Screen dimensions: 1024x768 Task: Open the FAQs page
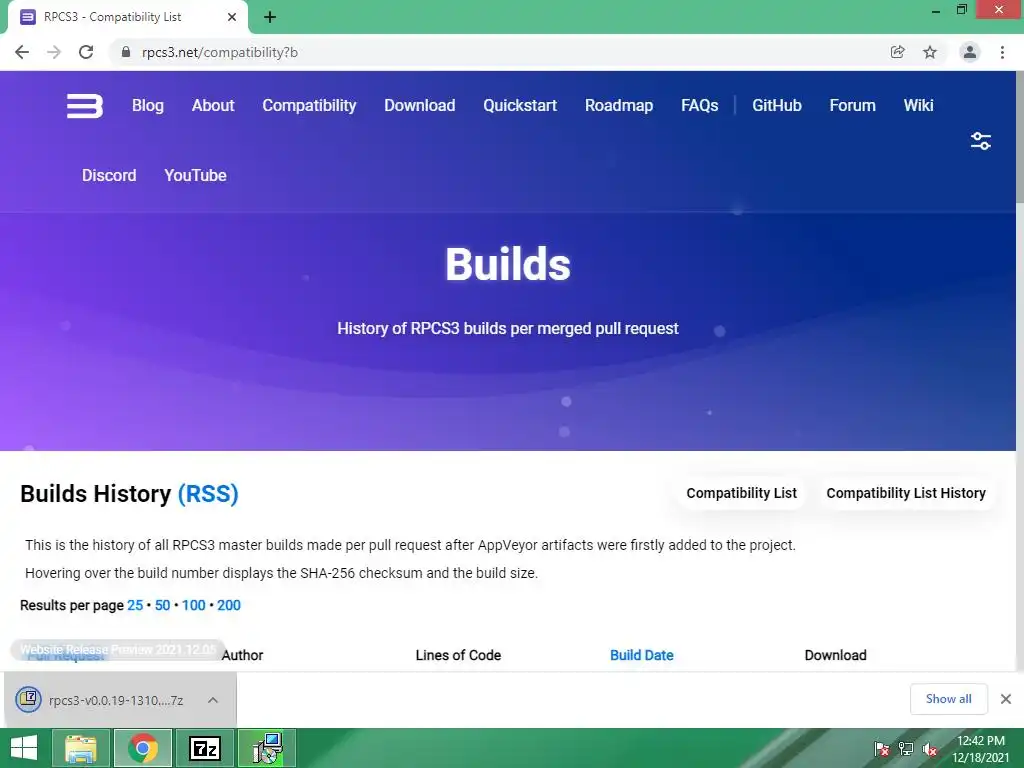coord(699,105)
